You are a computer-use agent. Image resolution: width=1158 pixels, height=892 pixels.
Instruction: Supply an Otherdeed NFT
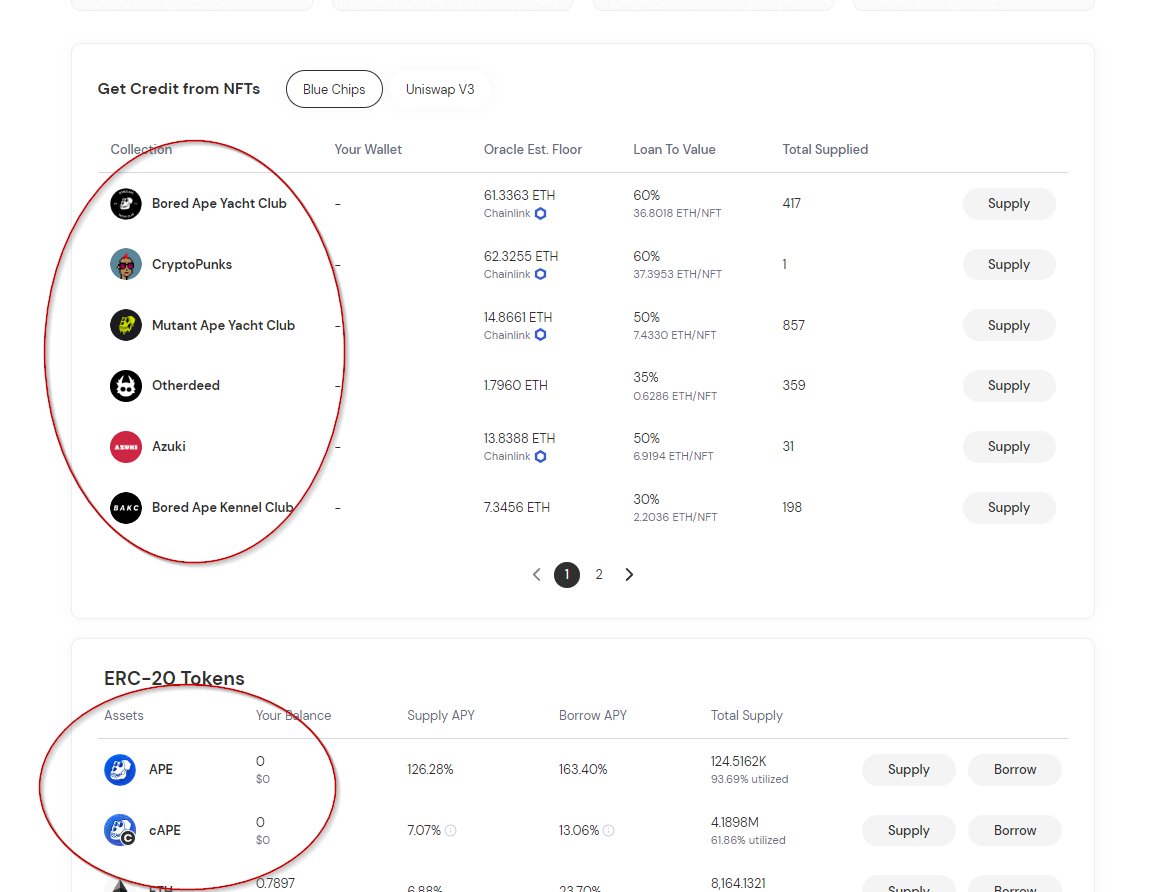(1009, 385)
